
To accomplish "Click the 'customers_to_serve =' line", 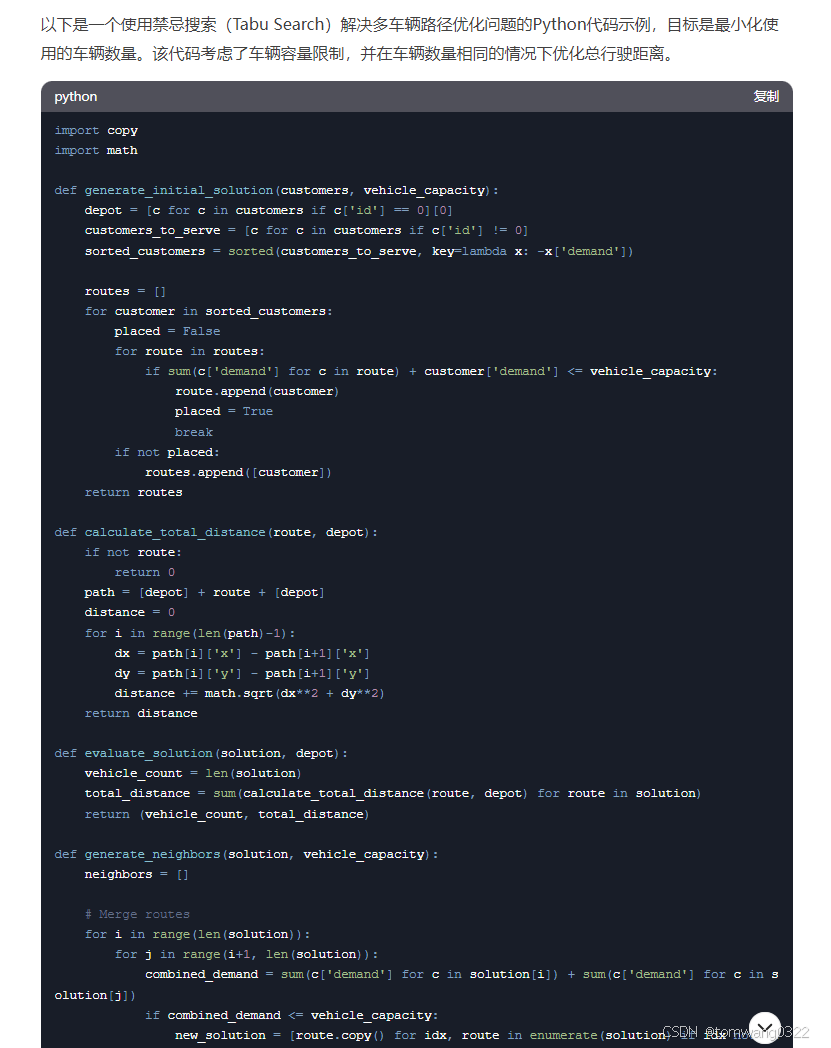I will coord(306,231).
